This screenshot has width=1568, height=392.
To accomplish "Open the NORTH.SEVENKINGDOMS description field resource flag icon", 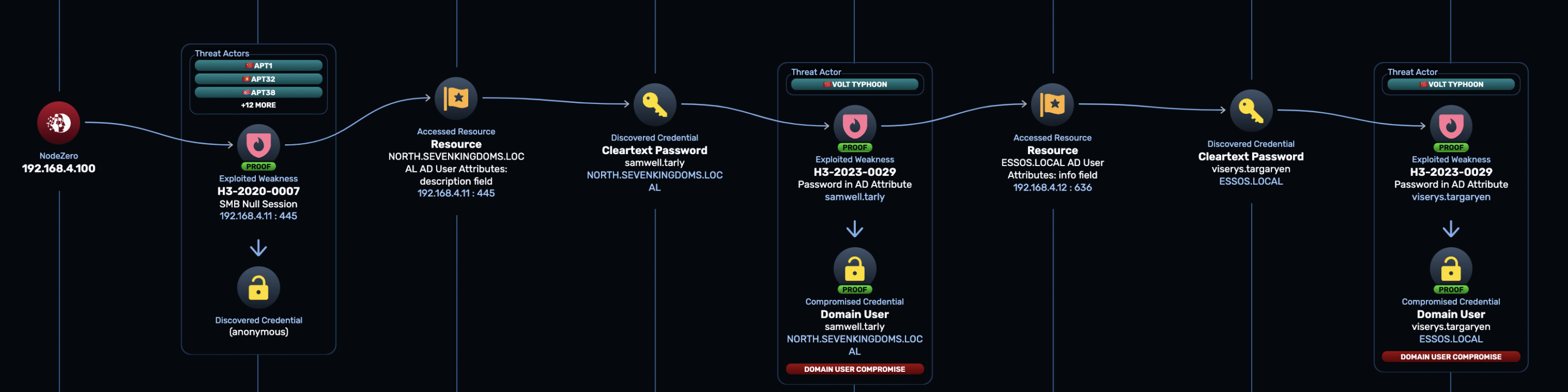I will coord(456,98).
